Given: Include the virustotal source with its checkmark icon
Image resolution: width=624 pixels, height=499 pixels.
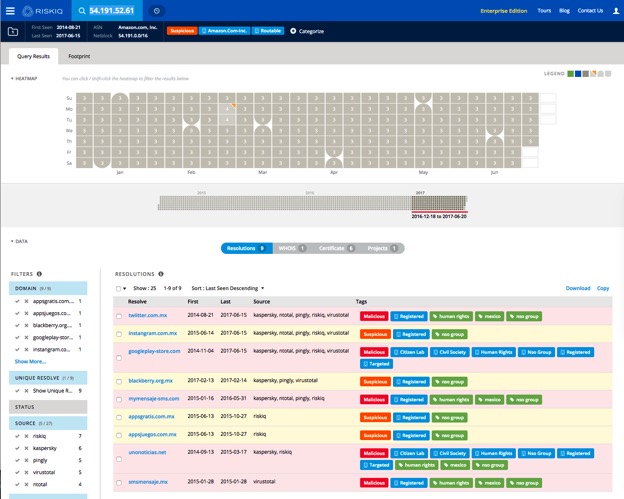Looking at the screenshot, I should pos(17,472).
